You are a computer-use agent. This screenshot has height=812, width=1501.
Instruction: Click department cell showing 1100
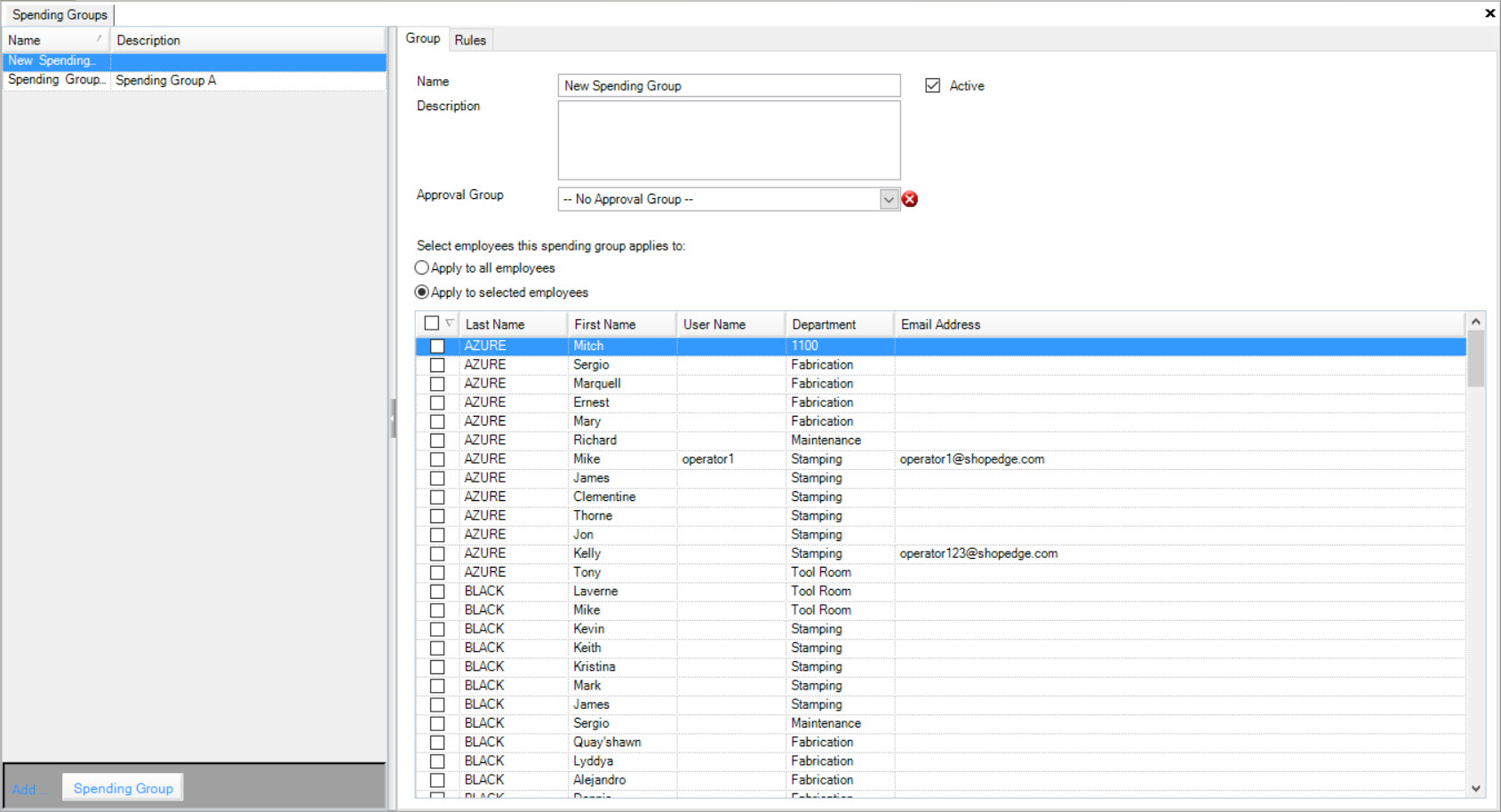pos(840,346)
